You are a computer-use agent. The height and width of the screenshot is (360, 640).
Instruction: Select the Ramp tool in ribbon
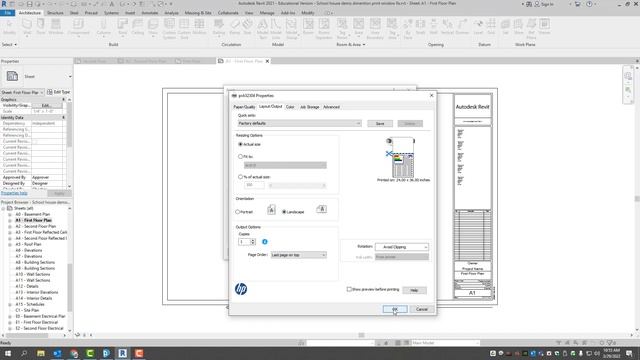tap(235, 27)
